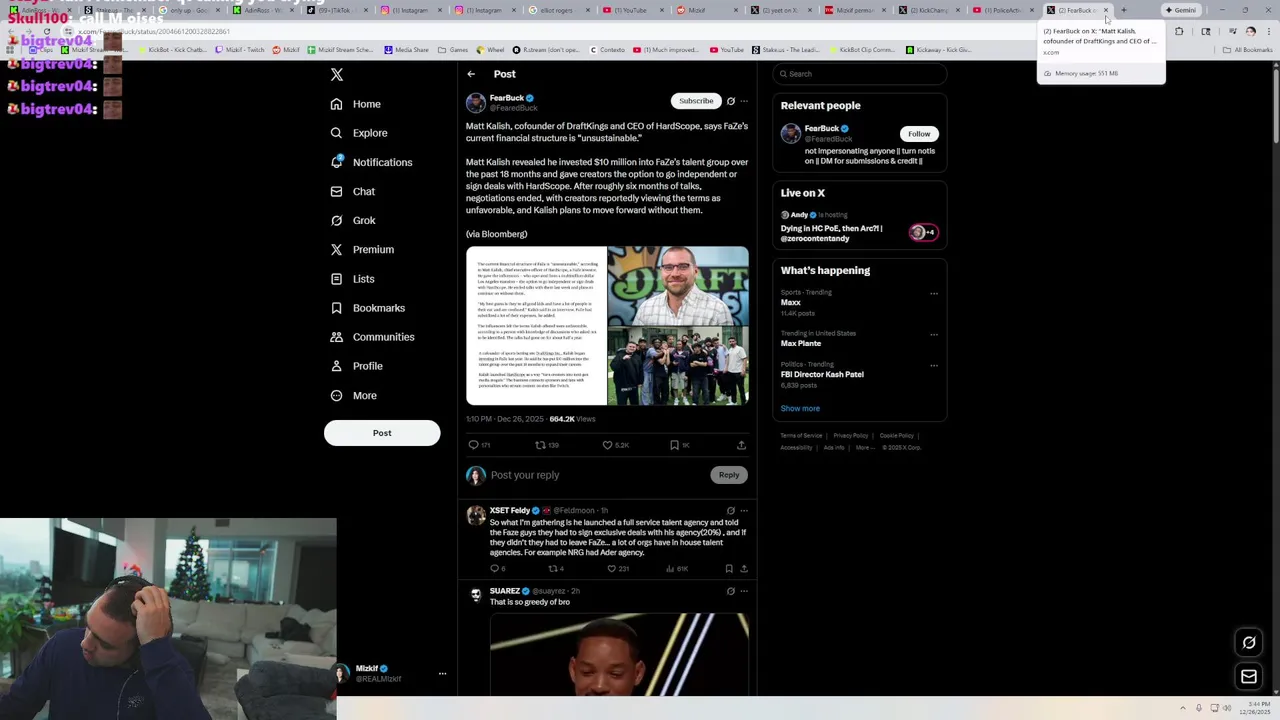This screenshot has width=1280, height=720.
Task: Click the X logo in the sidebar
Action: point(337,75)
